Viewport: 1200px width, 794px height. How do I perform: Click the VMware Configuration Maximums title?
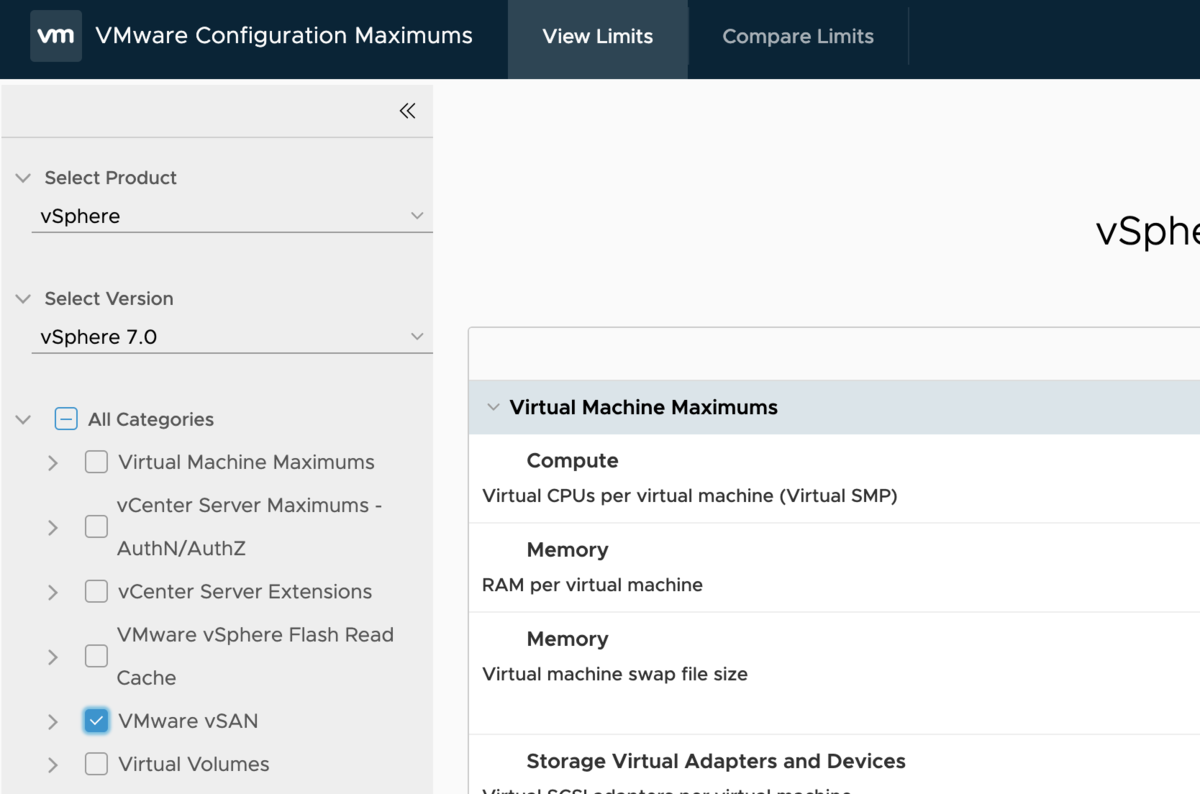[284, 36]
